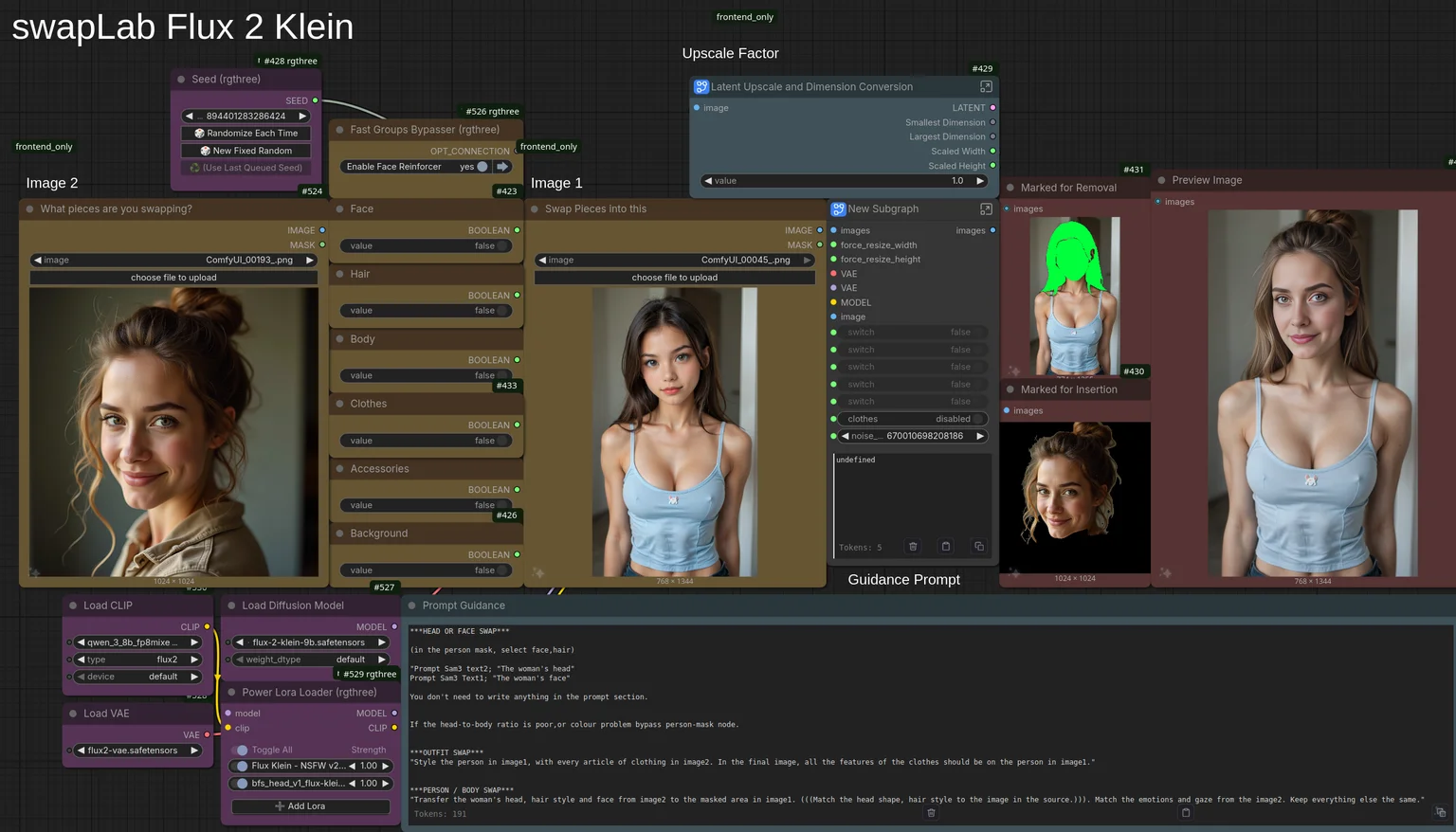Viewport: 1456px width, 832px height.
Task: Click the clipboard icon under Prompt Guidance text
Action: coord(1185,813)
